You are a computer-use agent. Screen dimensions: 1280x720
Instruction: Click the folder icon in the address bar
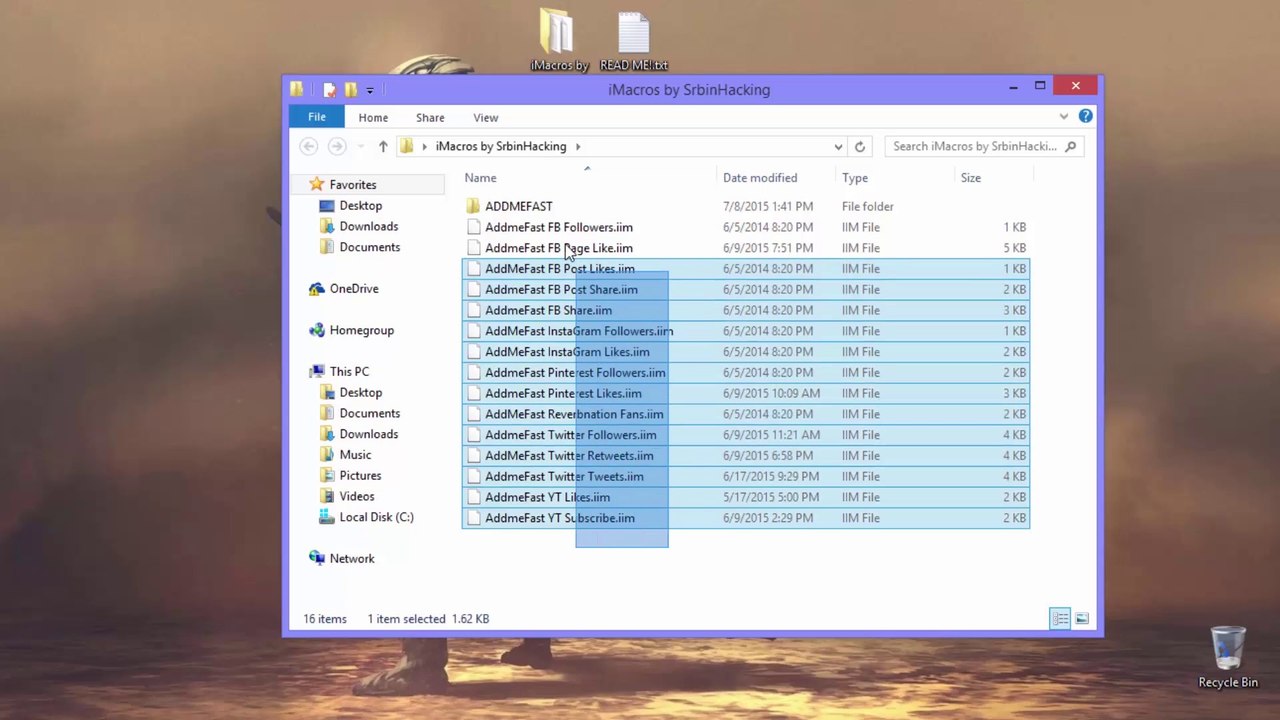406,147
